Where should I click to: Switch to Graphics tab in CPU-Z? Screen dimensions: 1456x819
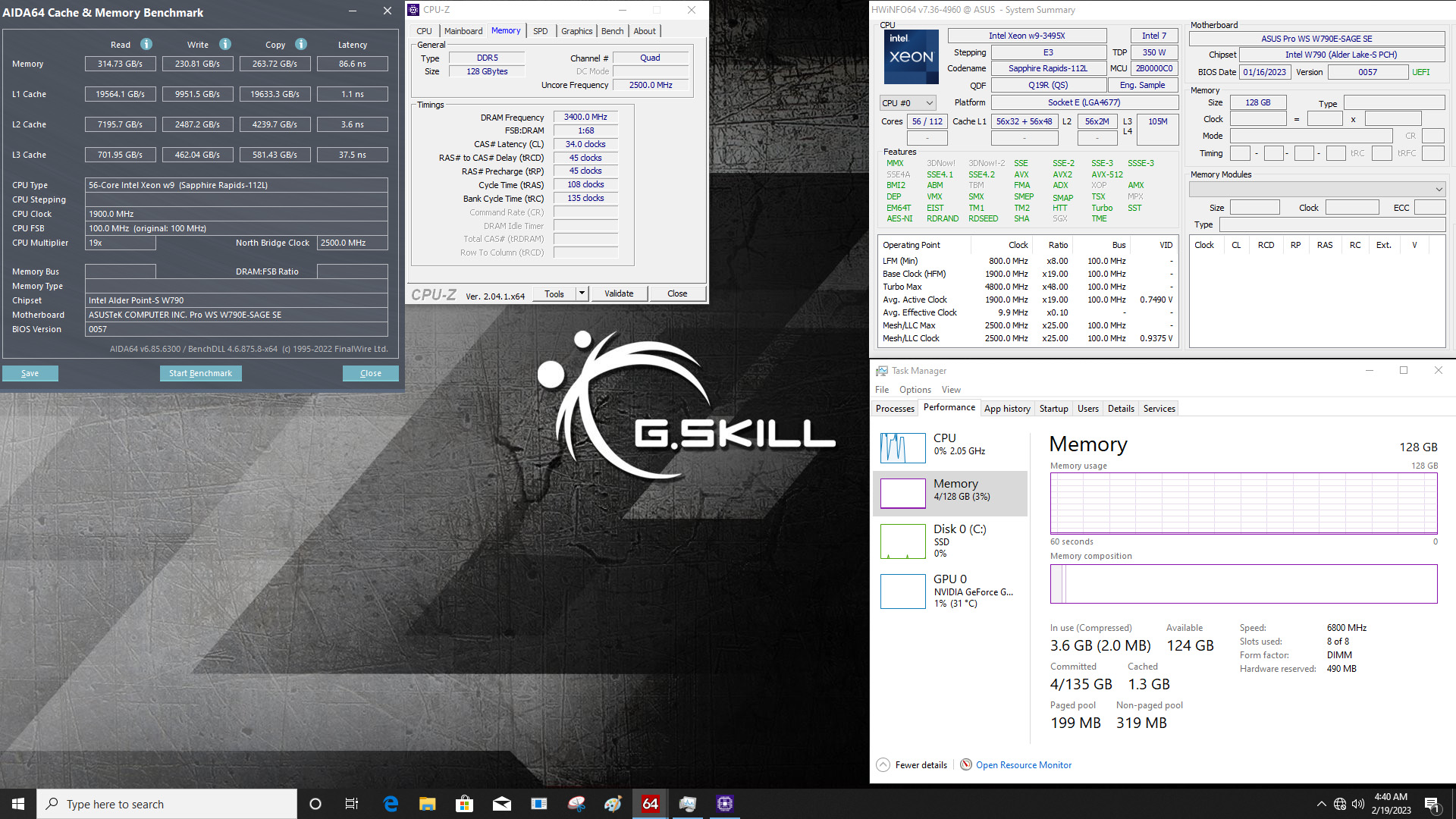coord(577,31)
